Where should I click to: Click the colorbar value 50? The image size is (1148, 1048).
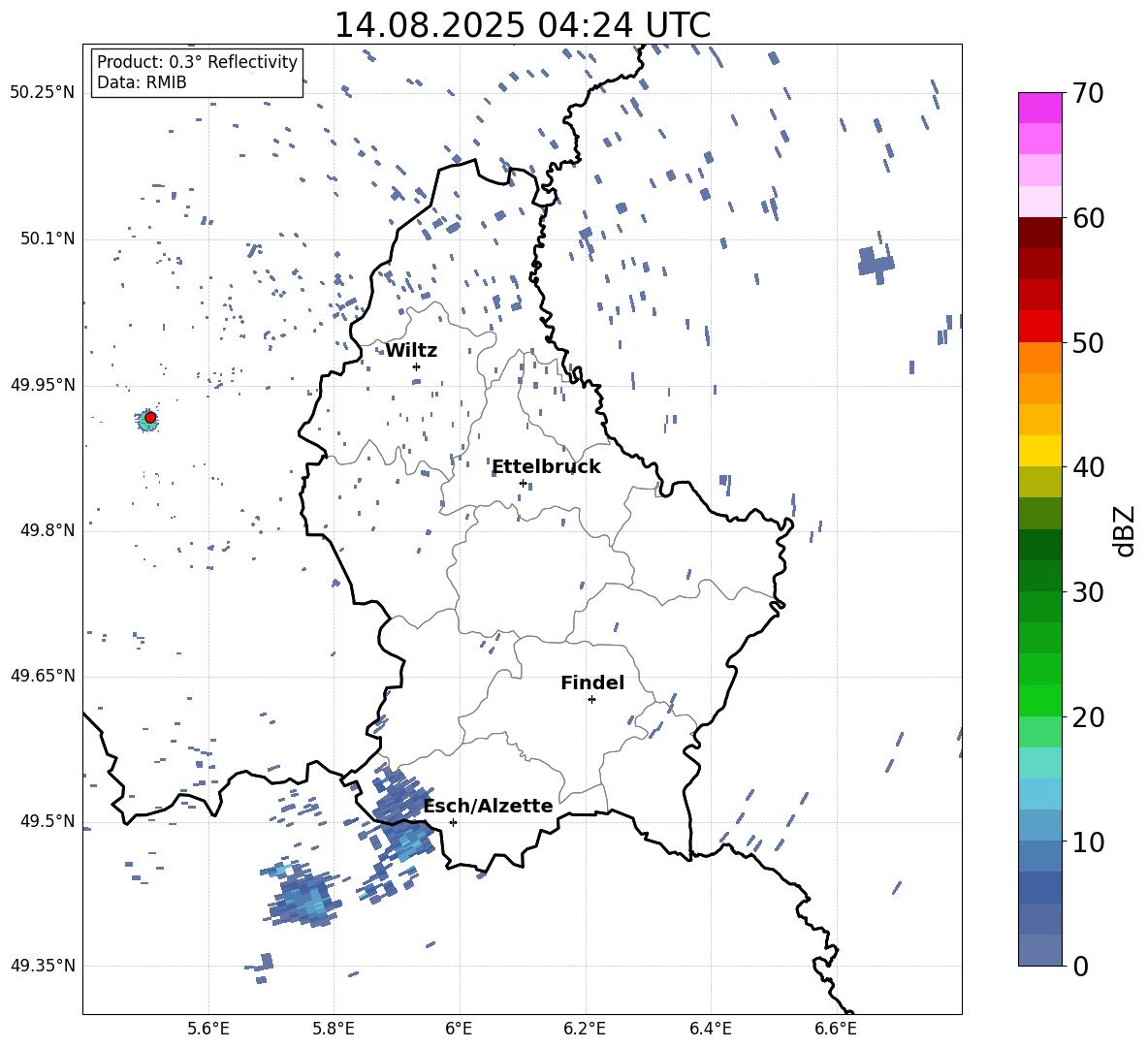(x=1088, y=343)
